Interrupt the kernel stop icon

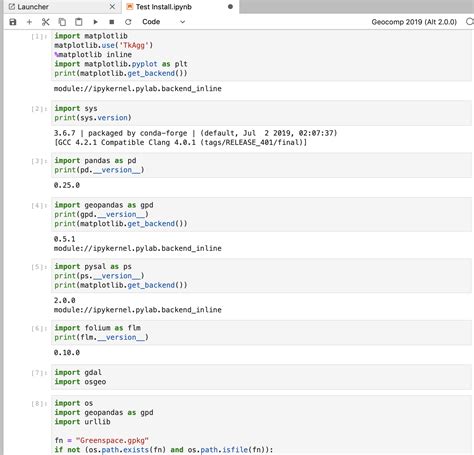[x=112, y=22]
